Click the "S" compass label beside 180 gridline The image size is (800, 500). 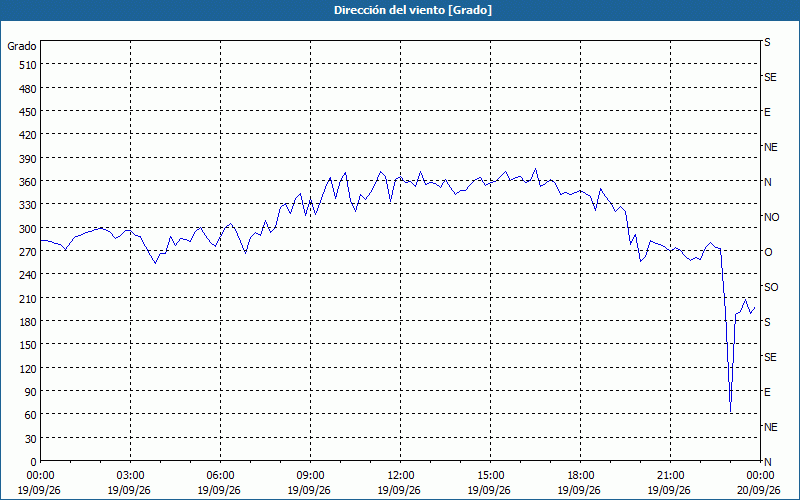pos(767,322)
